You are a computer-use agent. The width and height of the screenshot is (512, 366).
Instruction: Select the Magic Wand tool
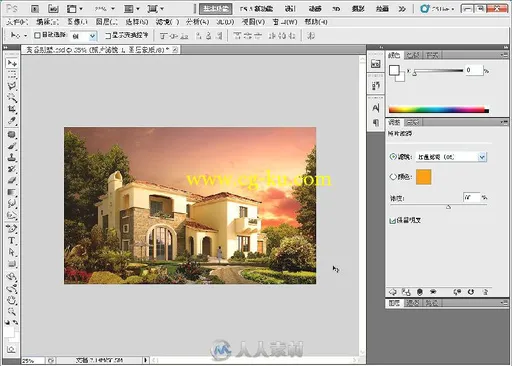click(12, 97)
